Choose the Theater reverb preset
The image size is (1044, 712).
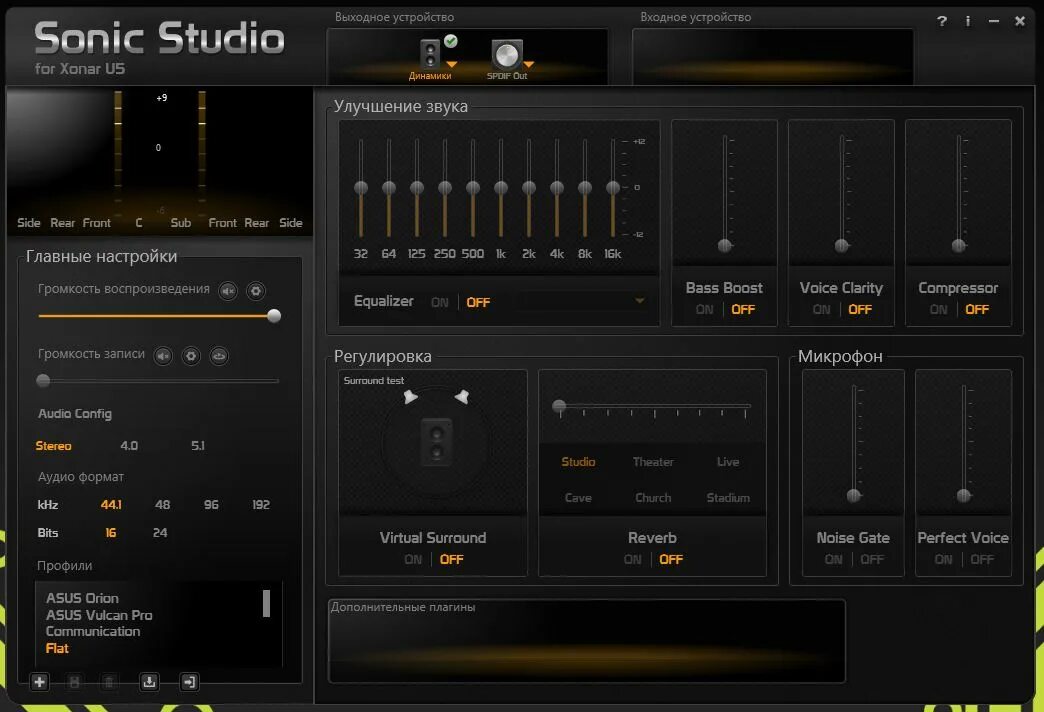tap(653, 462)
